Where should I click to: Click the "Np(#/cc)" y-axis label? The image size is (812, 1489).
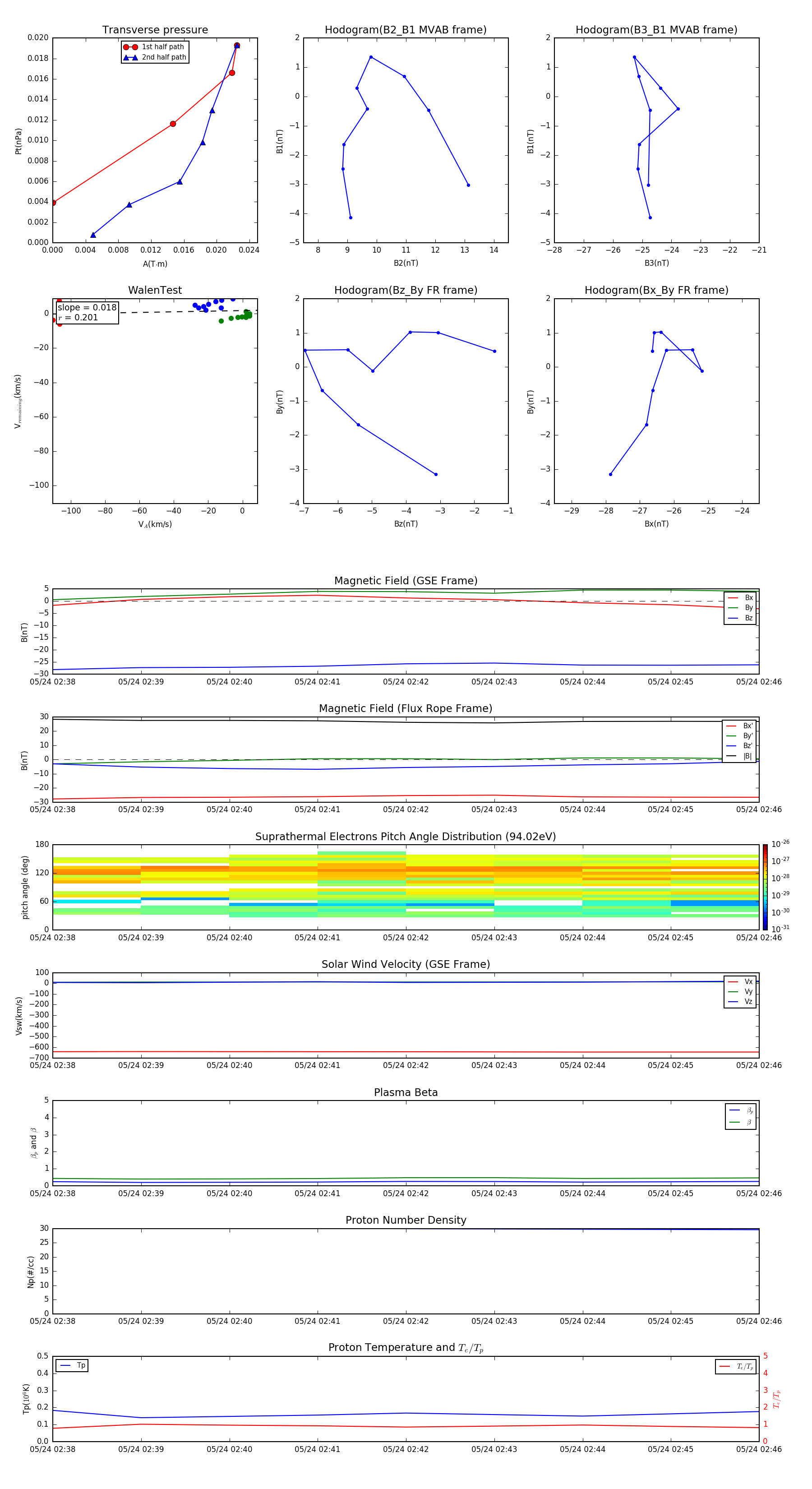(31, 1272)
